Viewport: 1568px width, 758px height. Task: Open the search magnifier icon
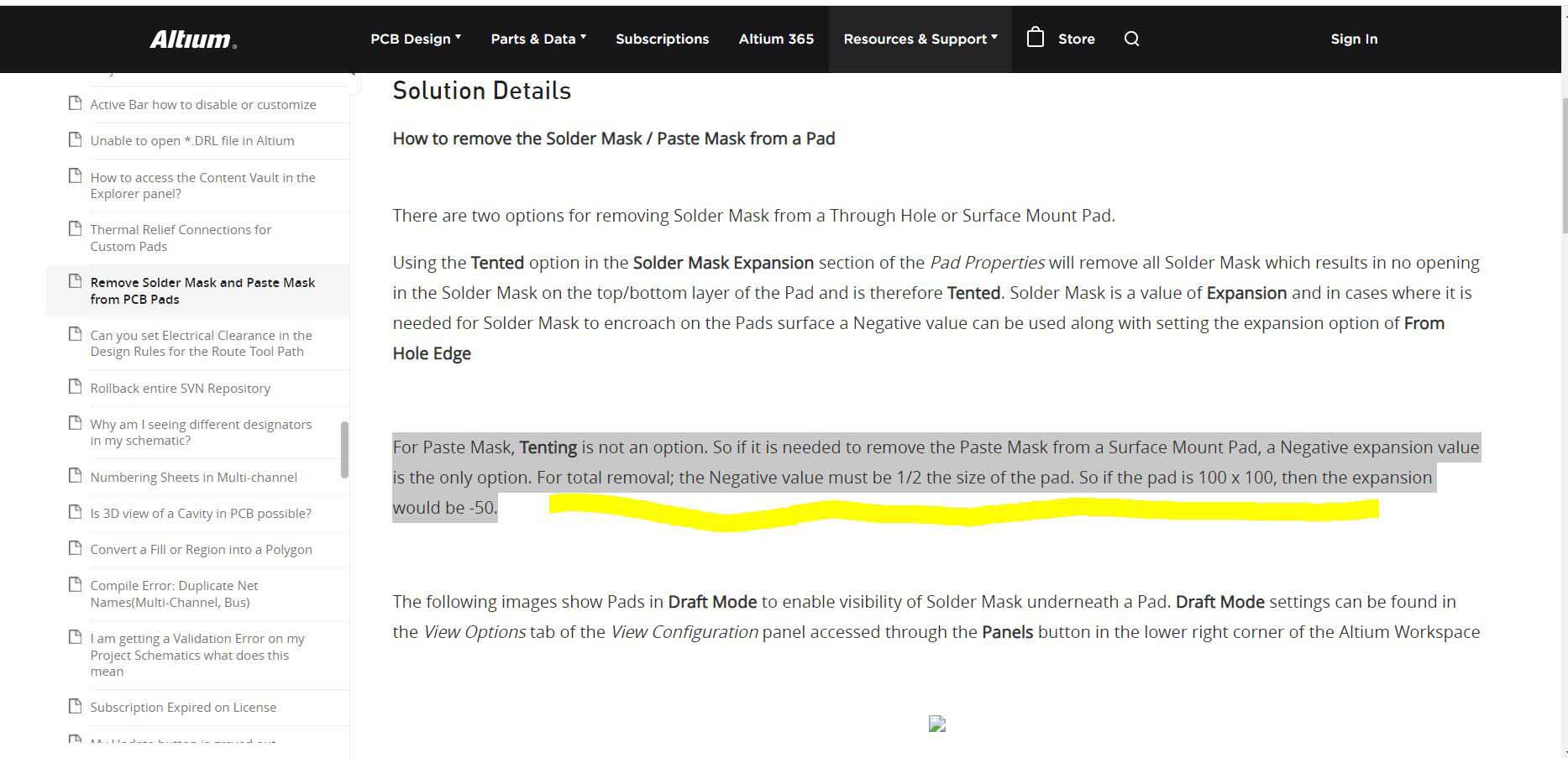tap(1131, 39)
